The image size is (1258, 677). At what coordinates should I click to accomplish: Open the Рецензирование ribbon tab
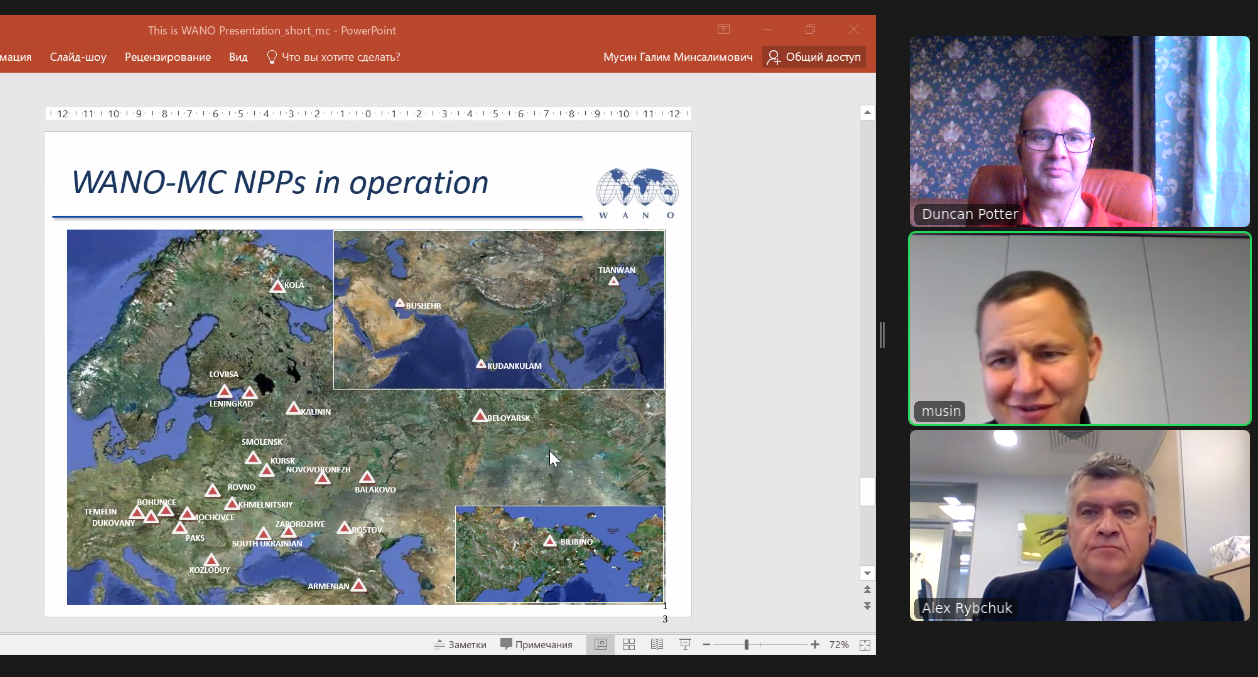167,57
